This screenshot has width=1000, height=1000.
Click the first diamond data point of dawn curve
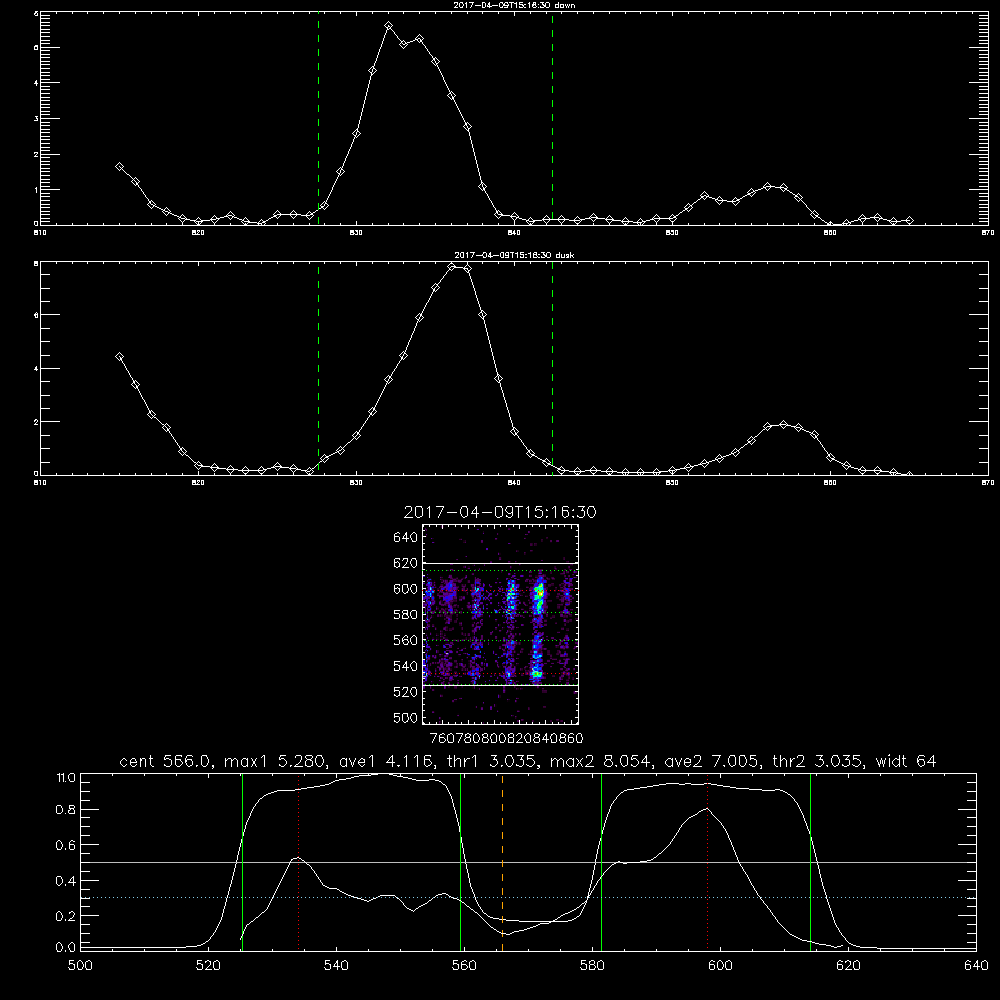click(119, 166)
